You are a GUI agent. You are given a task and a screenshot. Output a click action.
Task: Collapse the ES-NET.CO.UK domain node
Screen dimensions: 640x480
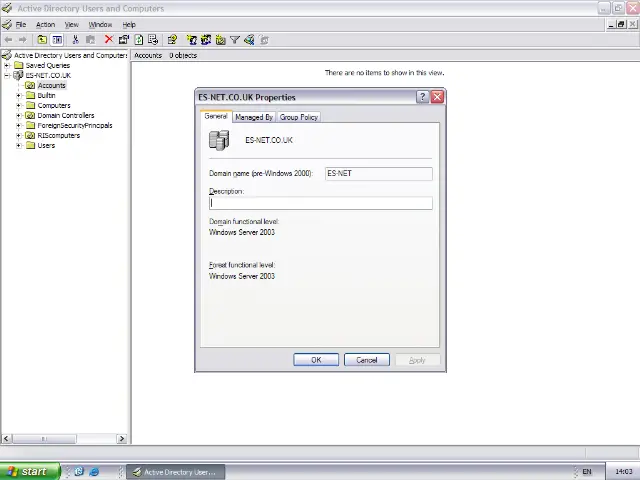[7, 76]
